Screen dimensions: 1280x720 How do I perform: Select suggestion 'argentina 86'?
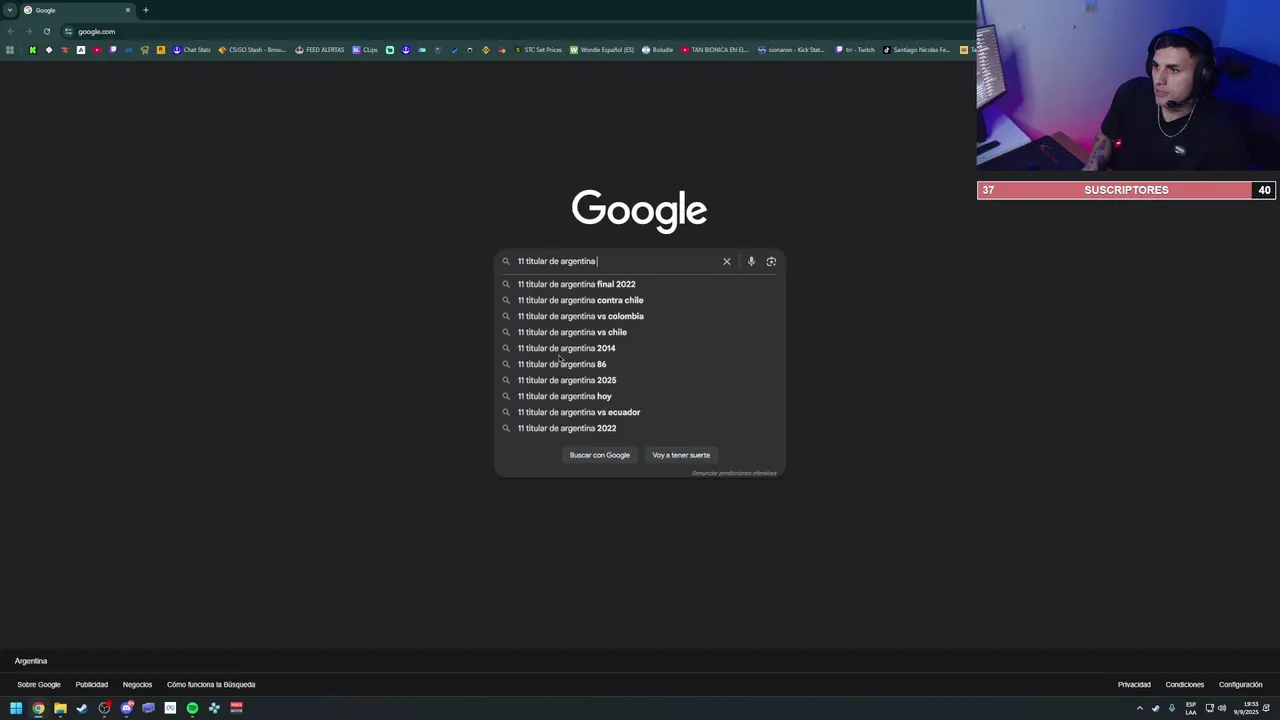coord(640,364)
